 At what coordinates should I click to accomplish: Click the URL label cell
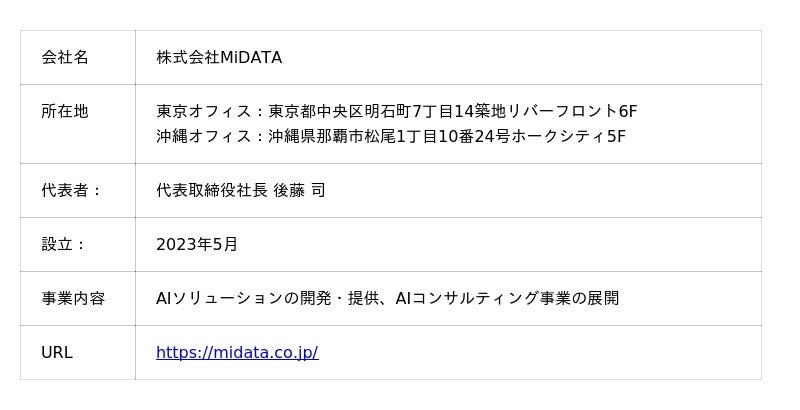click(57, 353)
